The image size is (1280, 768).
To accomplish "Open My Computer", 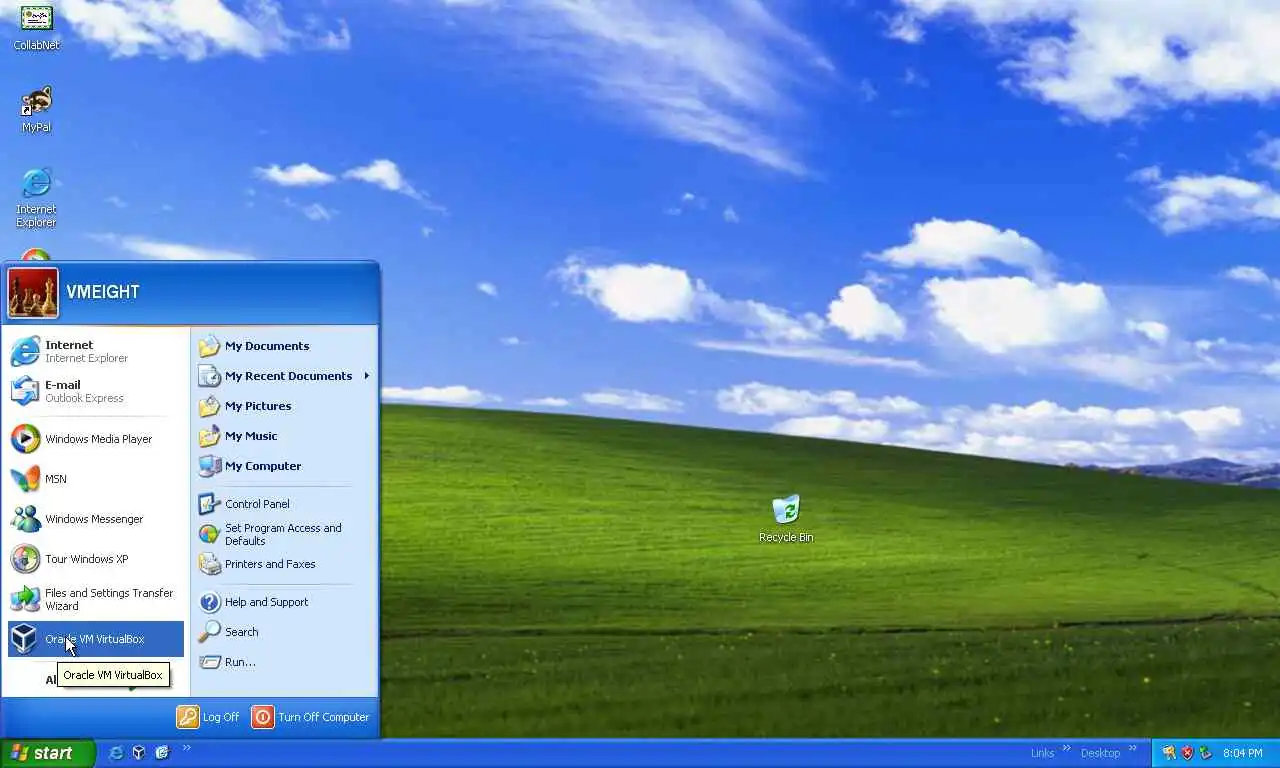I will click(x=284, y=466).
